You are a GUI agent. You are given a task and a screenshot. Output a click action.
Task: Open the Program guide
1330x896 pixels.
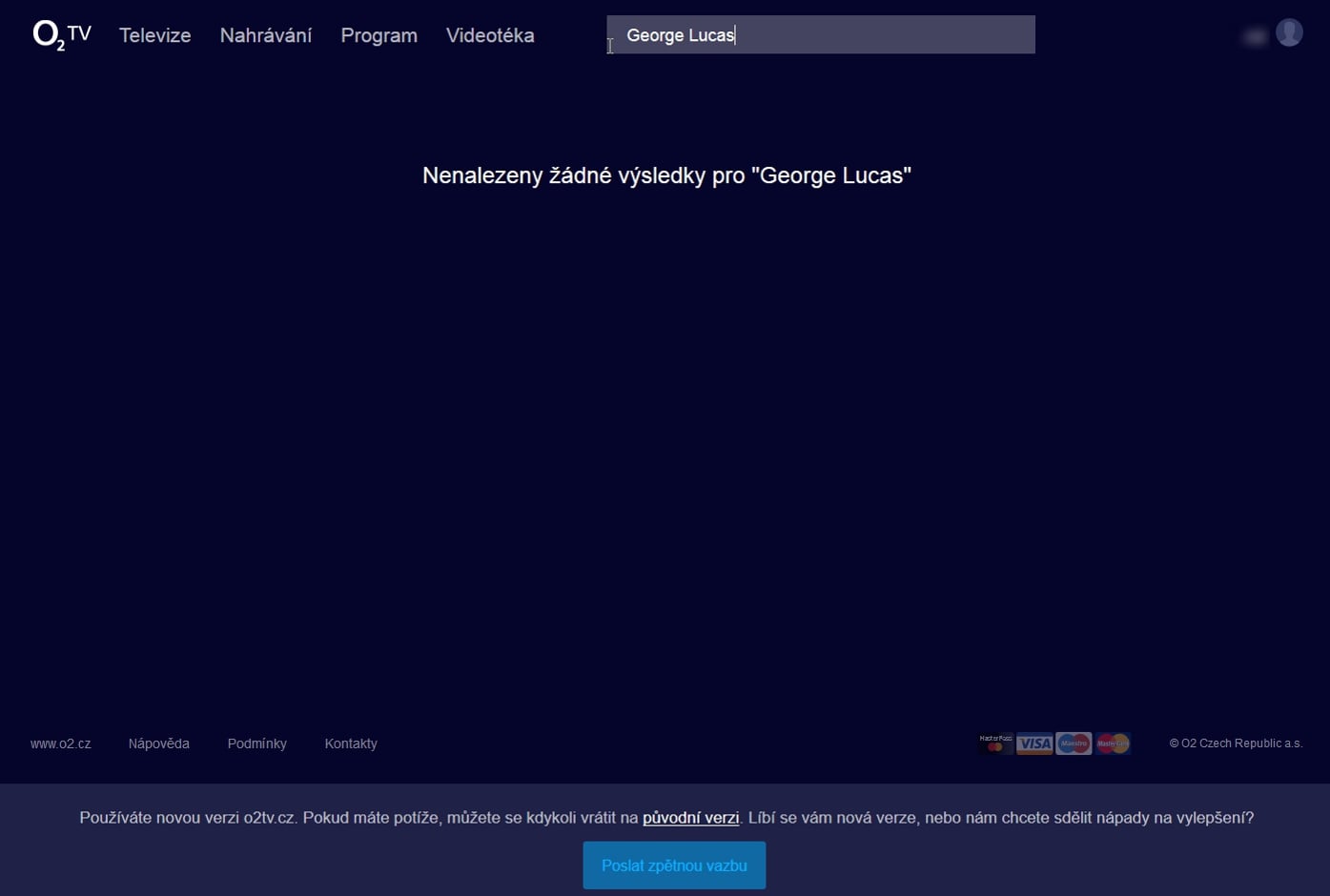[x=379, y=35]
